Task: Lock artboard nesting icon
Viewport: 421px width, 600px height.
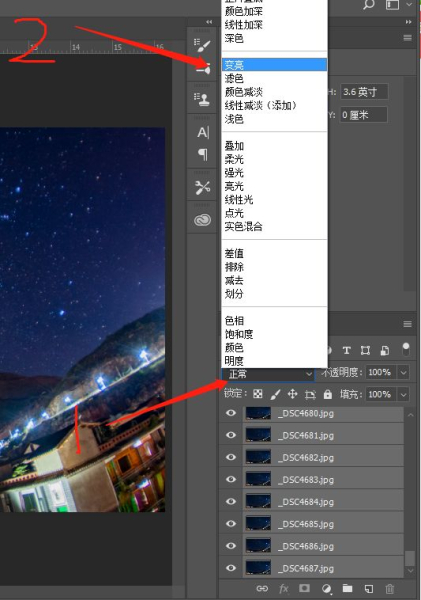Action: [x=310, y=395]
